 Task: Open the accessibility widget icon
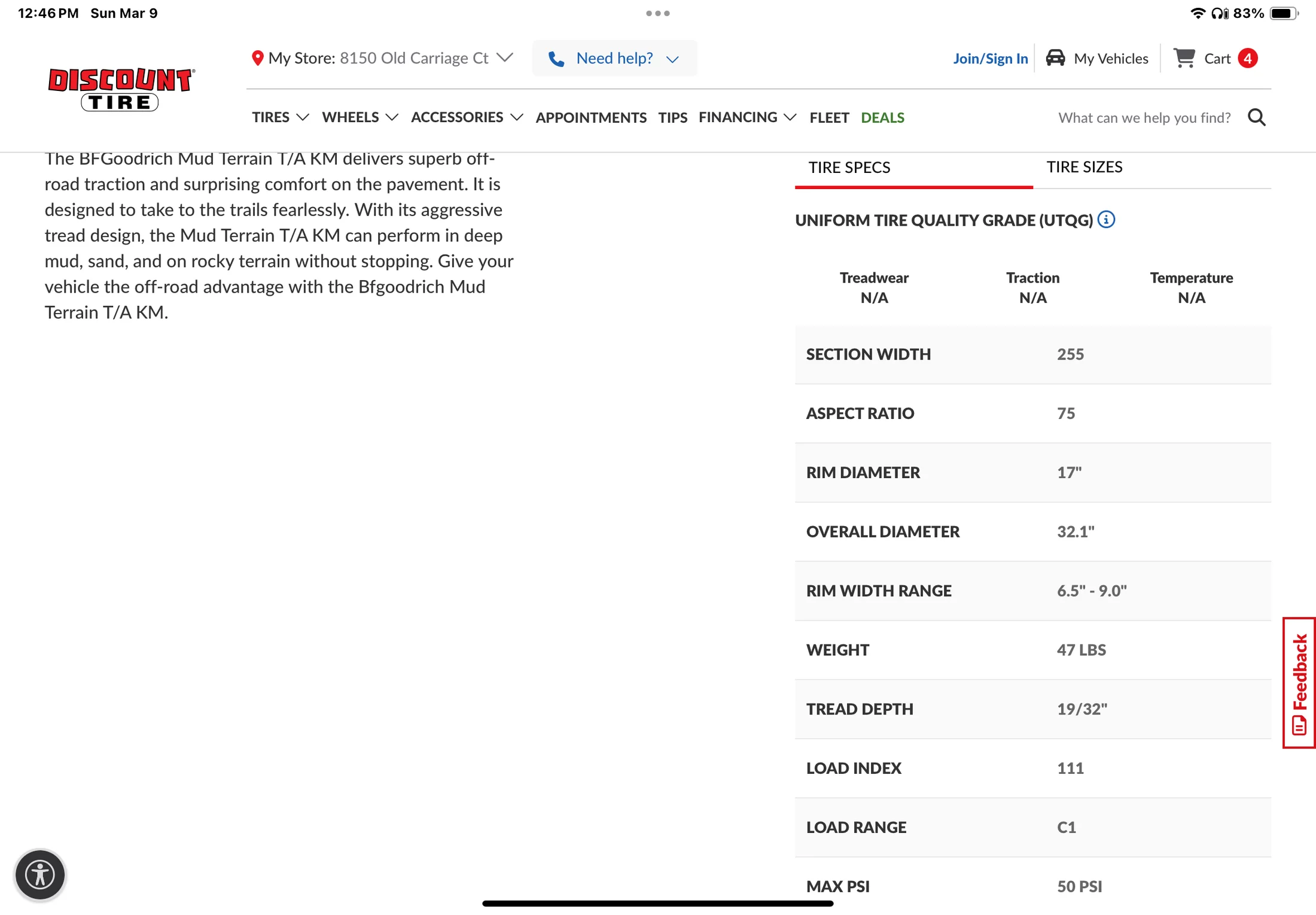[x=40, y=874]
